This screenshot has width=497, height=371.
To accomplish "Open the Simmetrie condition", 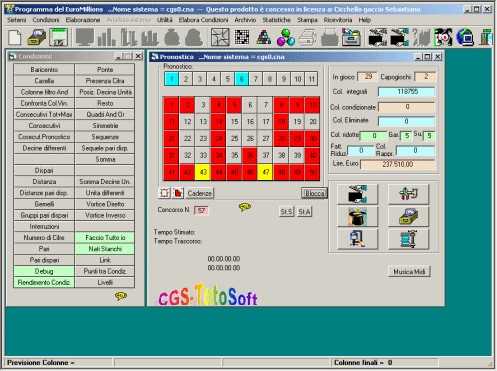I will 105,126.
